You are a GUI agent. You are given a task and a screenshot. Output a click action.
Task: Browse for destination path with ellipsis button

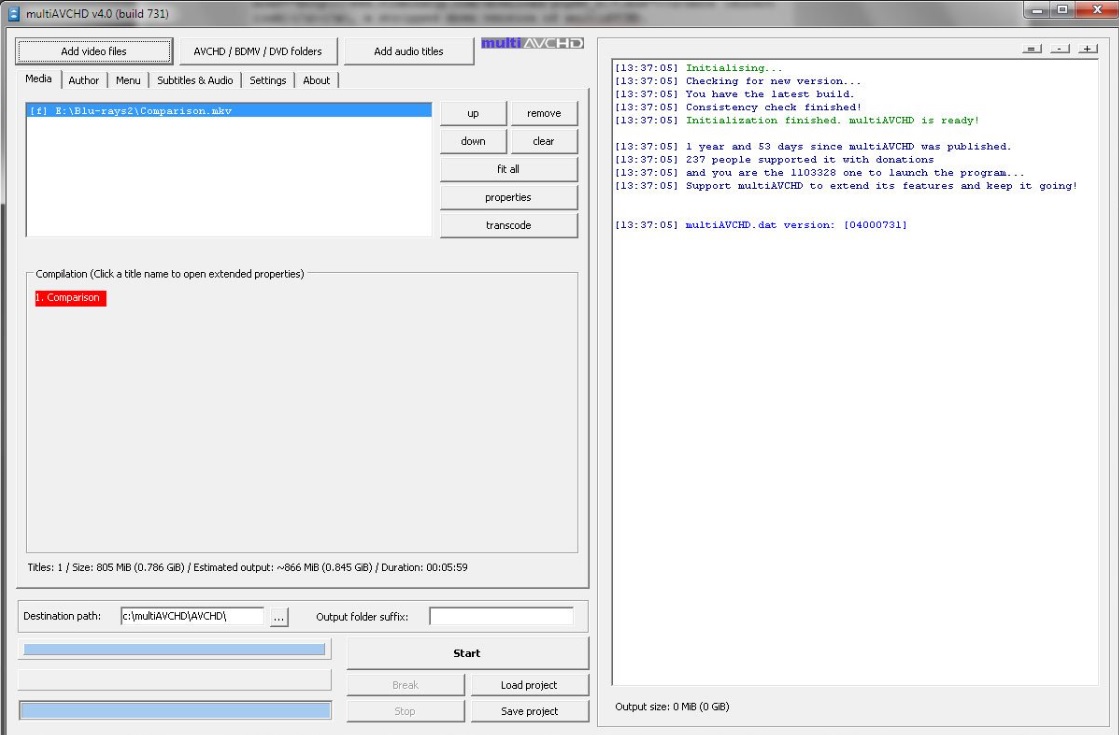[x=279, y=617]
